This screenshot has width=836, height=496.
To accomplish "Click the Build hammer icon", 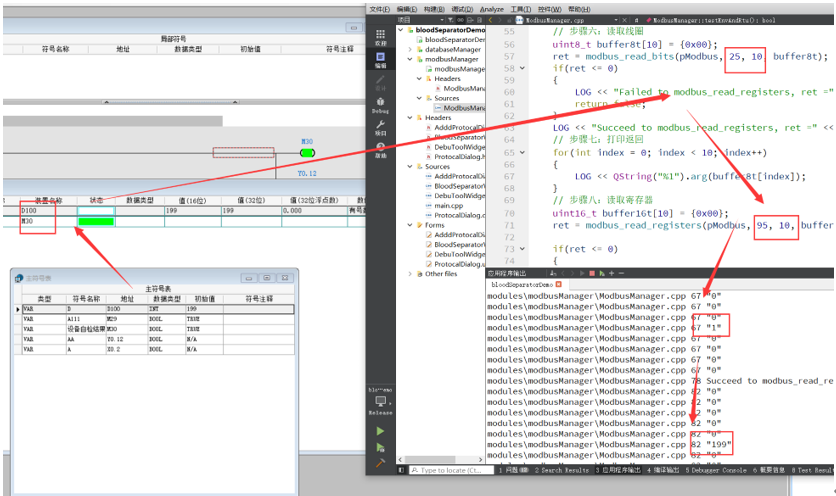I will tap(380, 464).
